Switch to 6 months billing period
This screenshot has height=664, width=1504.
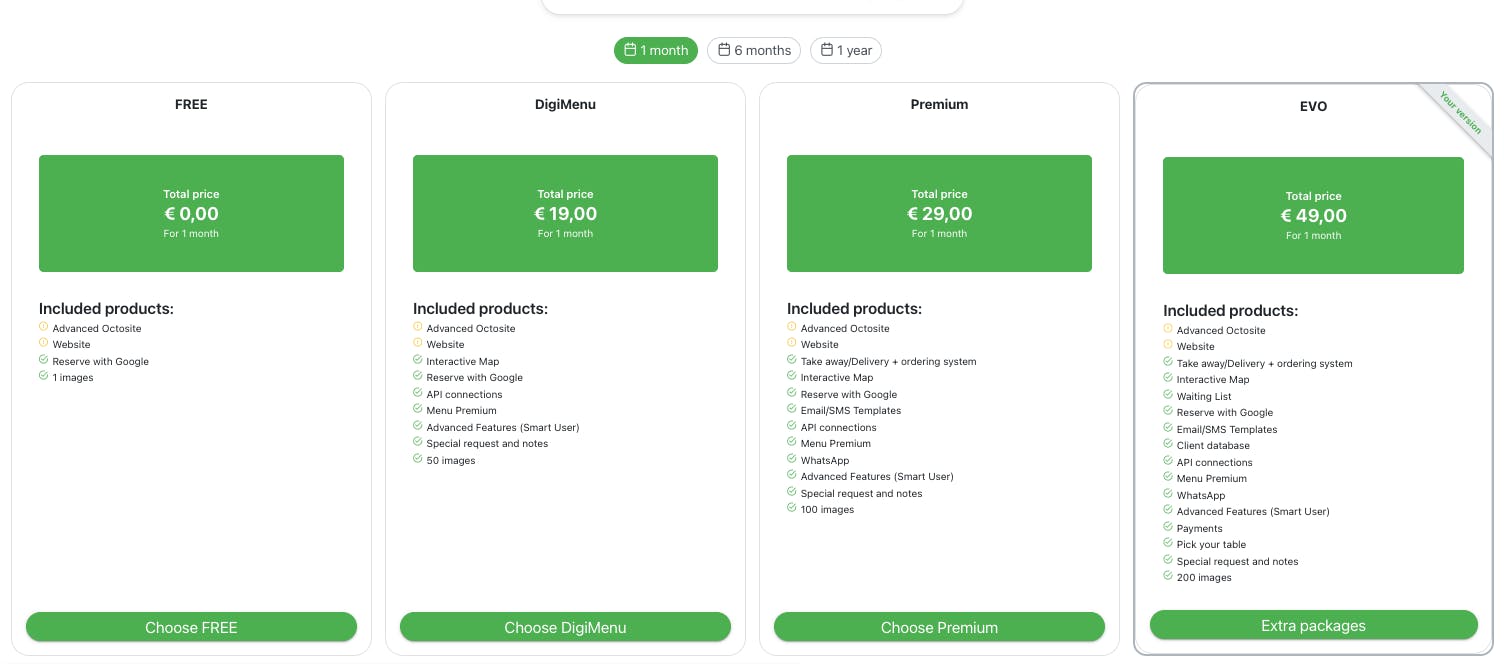(754, 50)
